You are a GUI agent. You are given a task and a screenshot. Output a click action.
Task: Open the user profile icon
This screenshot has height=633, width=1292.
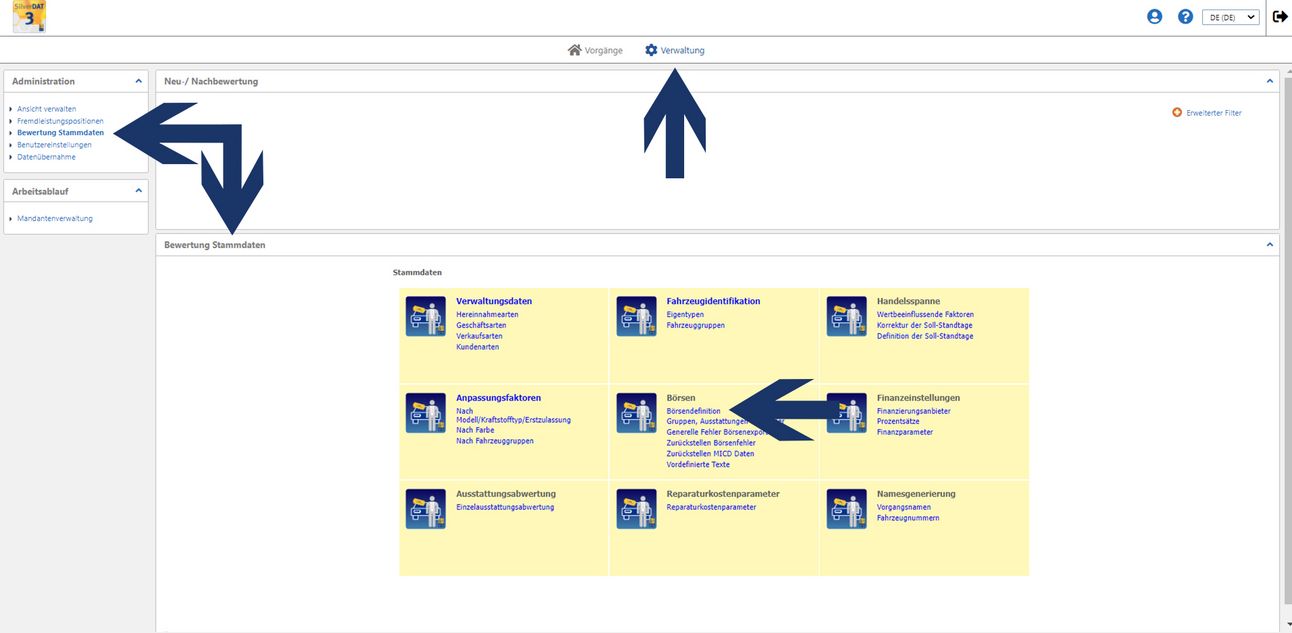1155,17
